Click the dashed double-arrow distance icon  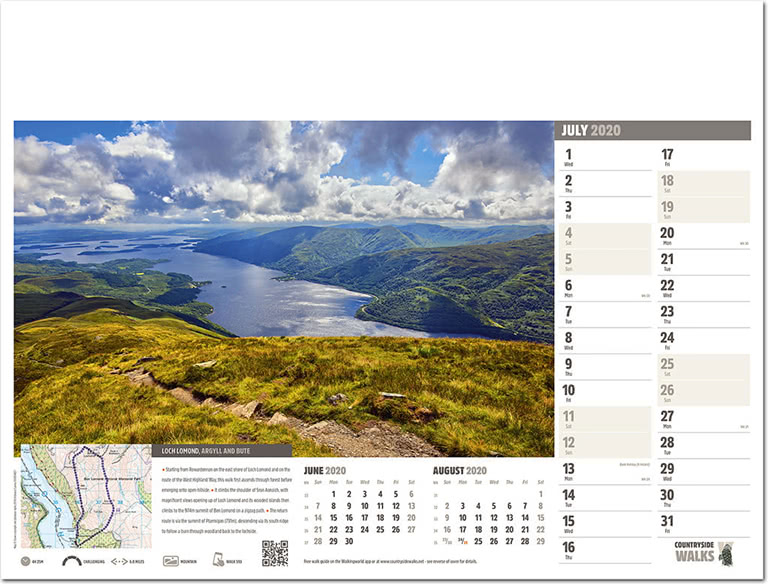[119, 561]
